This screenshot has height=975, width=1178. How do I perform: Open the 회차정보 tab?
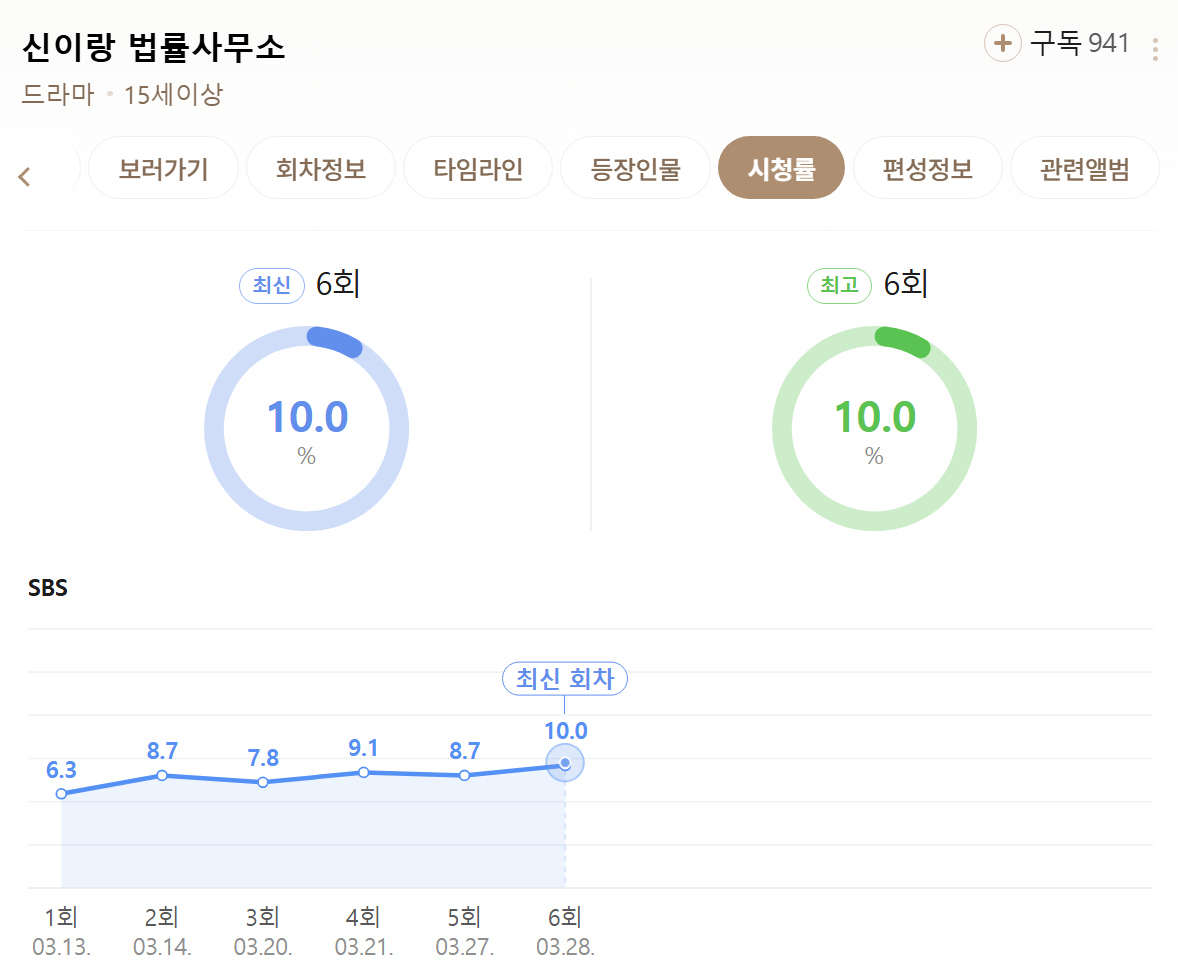click(x=321, y=168)
